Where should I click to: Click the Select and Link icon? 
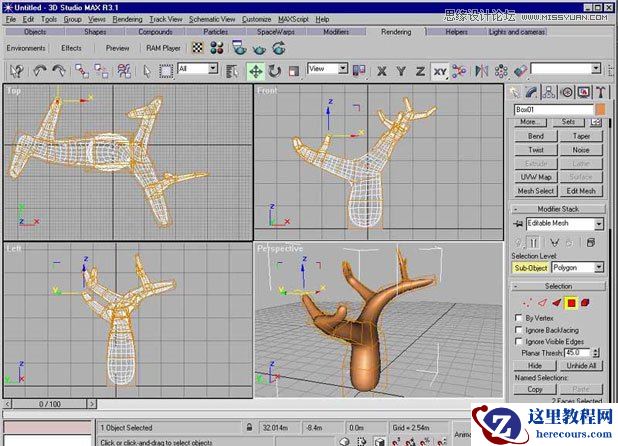82,71
